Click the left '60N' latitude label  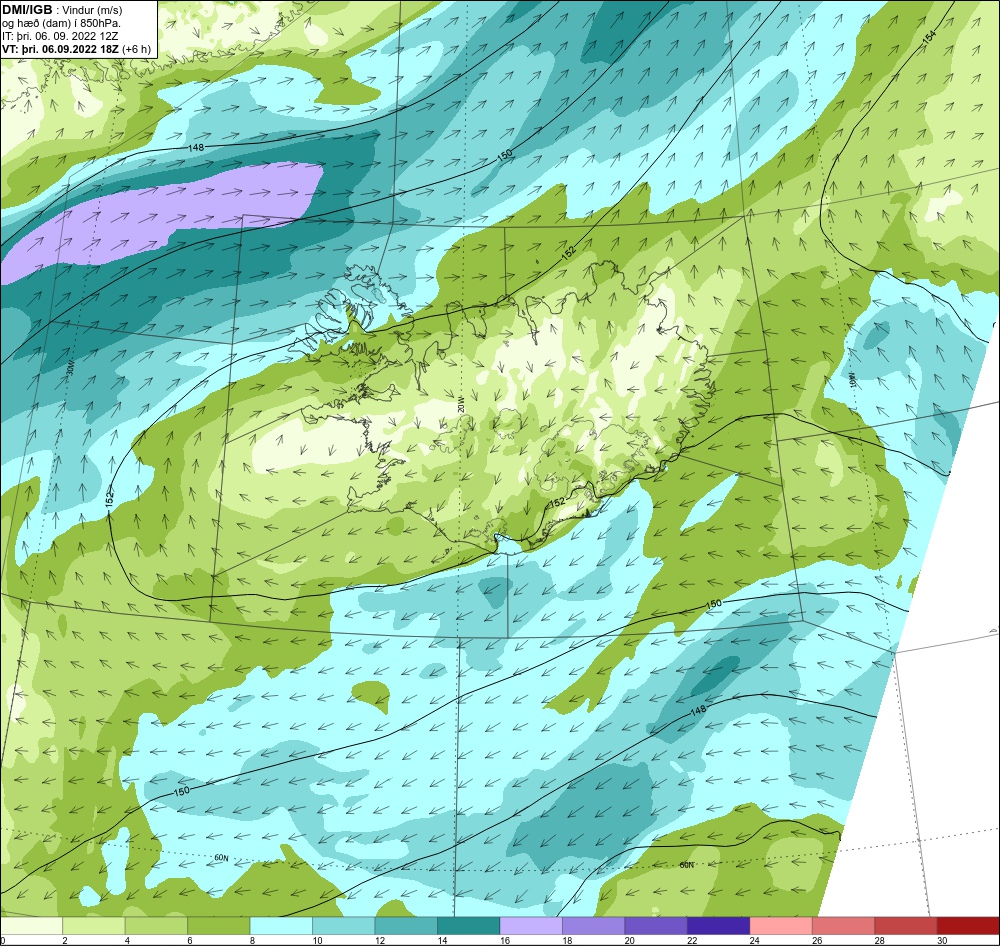tap(221, 858)
